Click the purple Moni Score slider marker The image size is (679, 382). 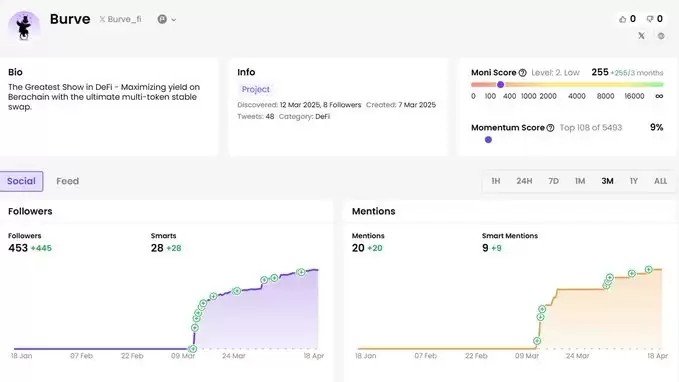[501, 84]
